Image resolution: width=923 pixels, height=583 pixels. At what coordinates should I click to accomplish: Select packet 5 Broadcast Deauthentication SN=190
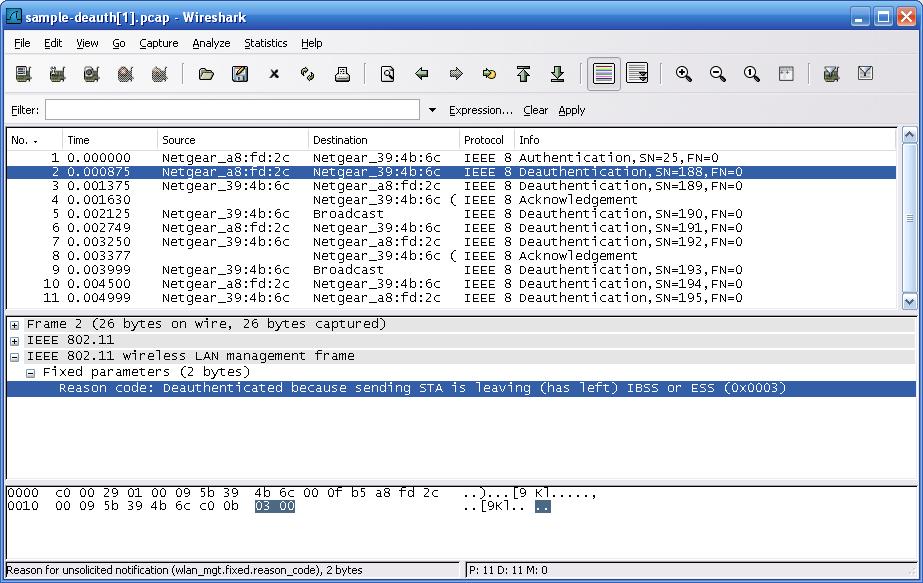click(451, 214)
